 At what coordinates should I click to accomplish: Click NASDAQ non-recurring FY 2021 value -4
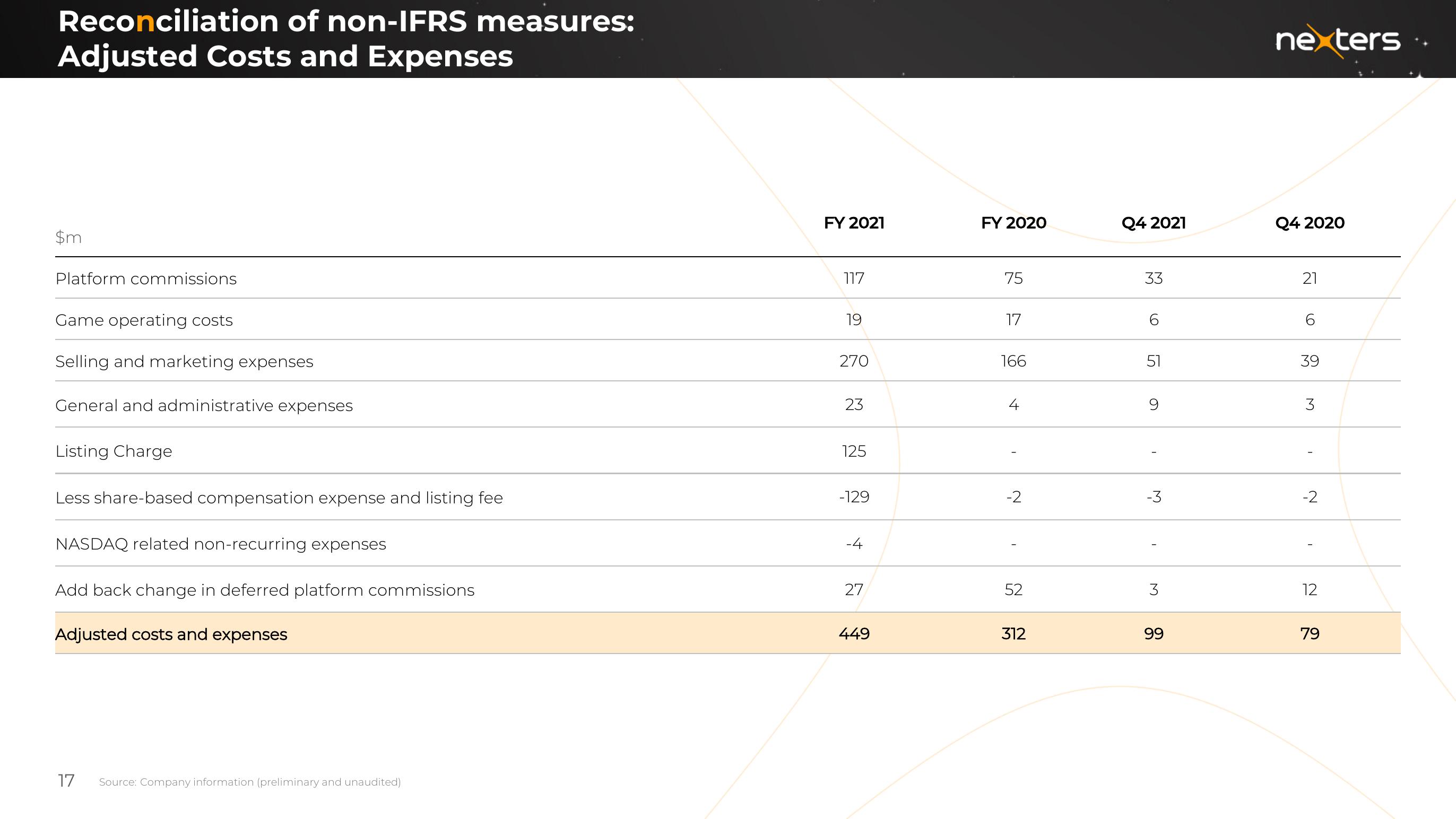[x=854, y=543]
